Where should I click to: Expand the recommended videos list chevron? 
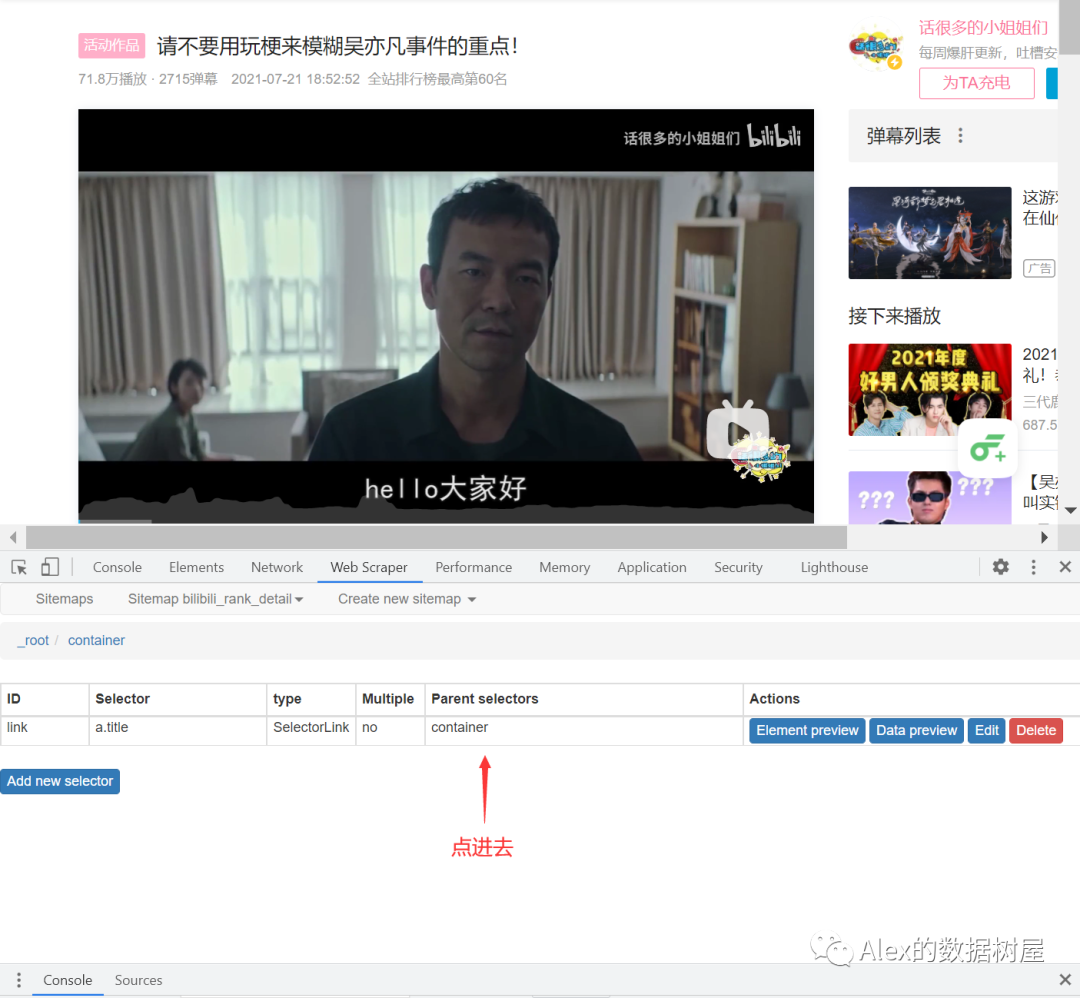pos(1069,510)
